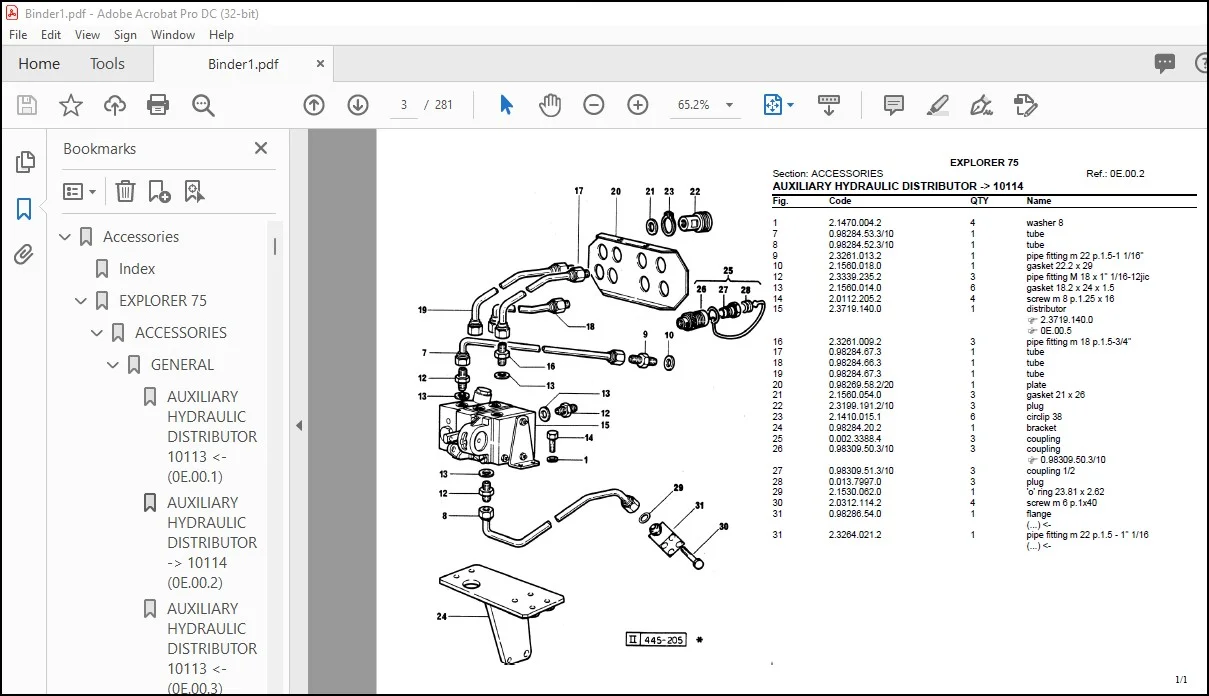Open the bookmark options dropdown menu
This screenshot has width=1209, height=696.
(80, 191)
